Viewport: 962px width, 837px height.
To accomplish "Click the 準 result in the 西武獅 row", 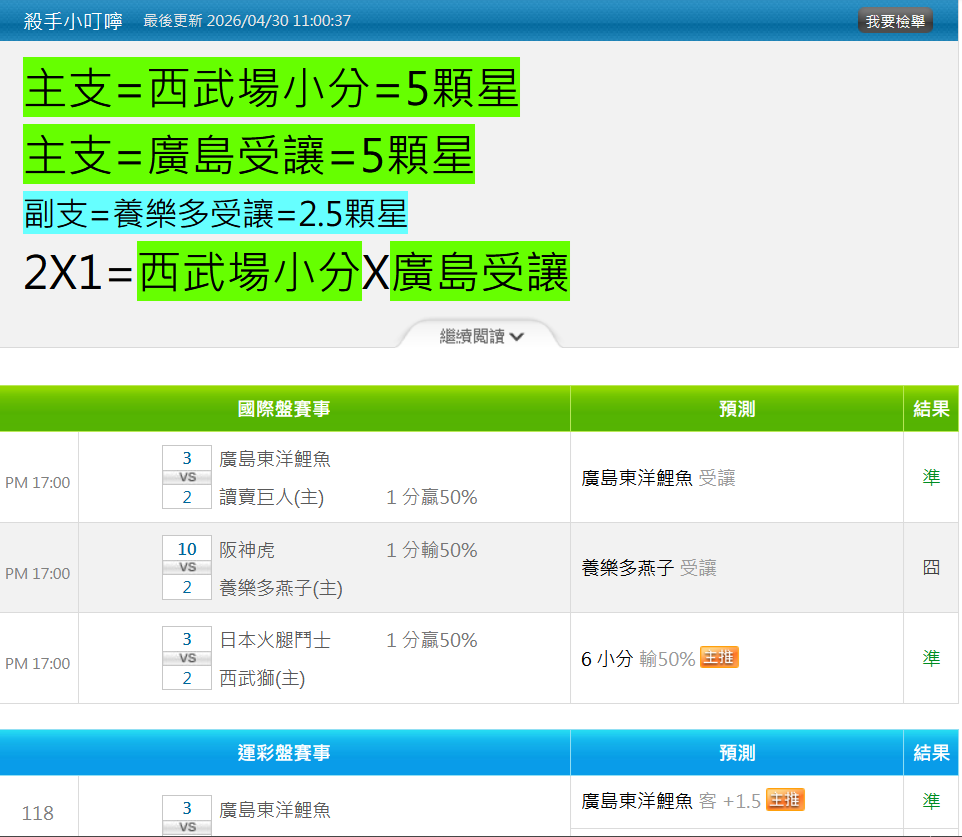I will pyautogui.click(x=931, y=658).
